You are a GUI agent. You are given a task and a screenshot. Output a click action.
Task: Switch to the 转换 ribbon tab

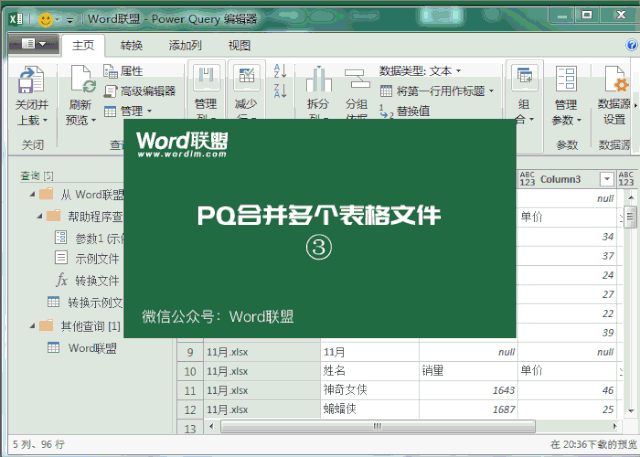[131, 45]
